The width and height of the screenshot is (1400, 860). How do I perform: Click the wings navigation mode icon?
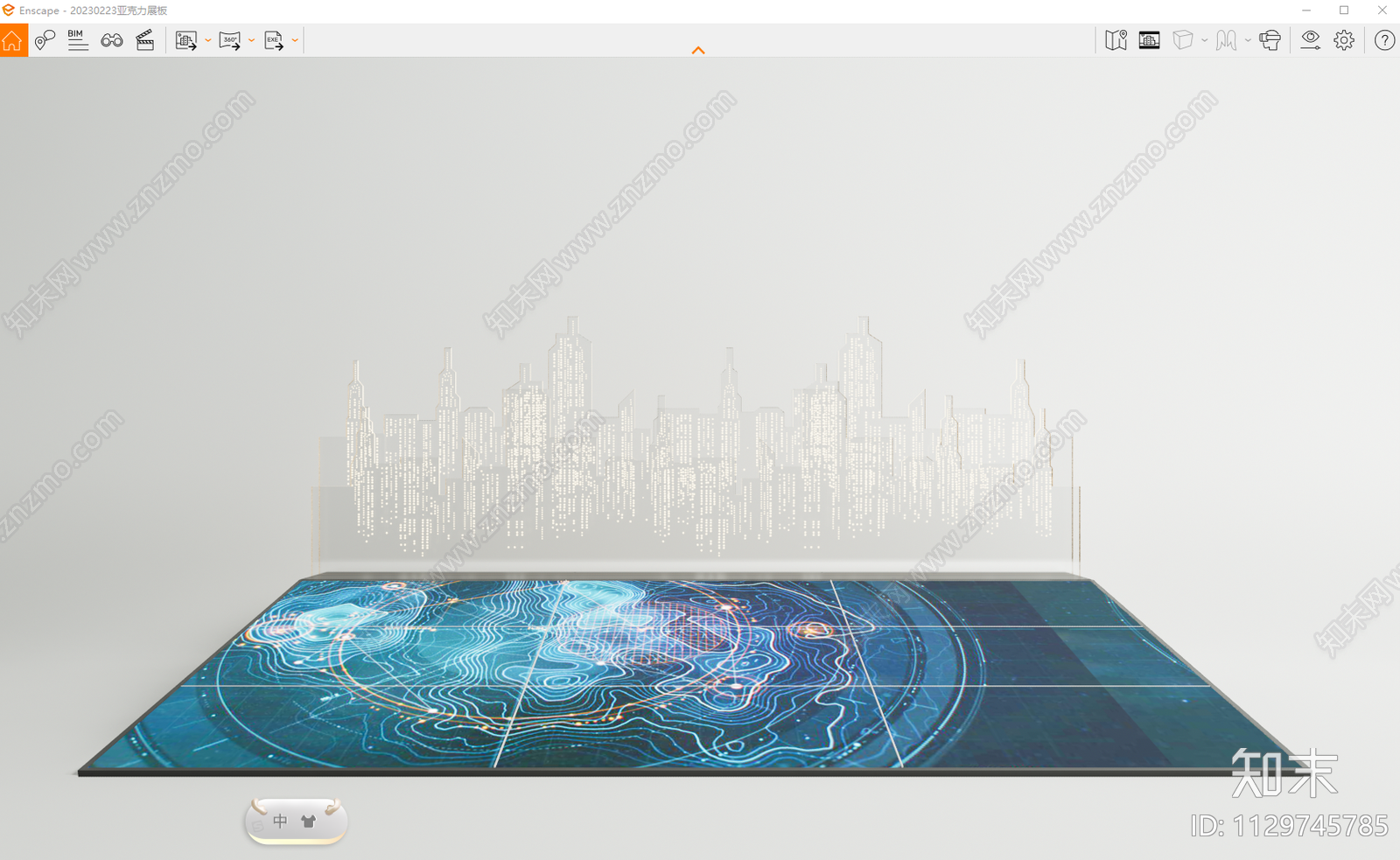coord(1226,40)
